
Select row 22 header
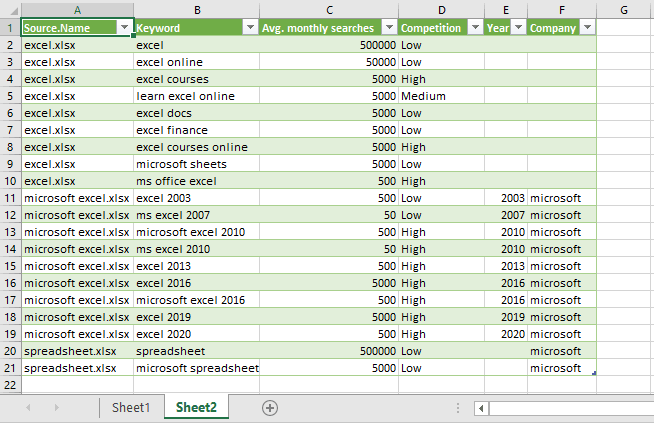coord(10,385)
